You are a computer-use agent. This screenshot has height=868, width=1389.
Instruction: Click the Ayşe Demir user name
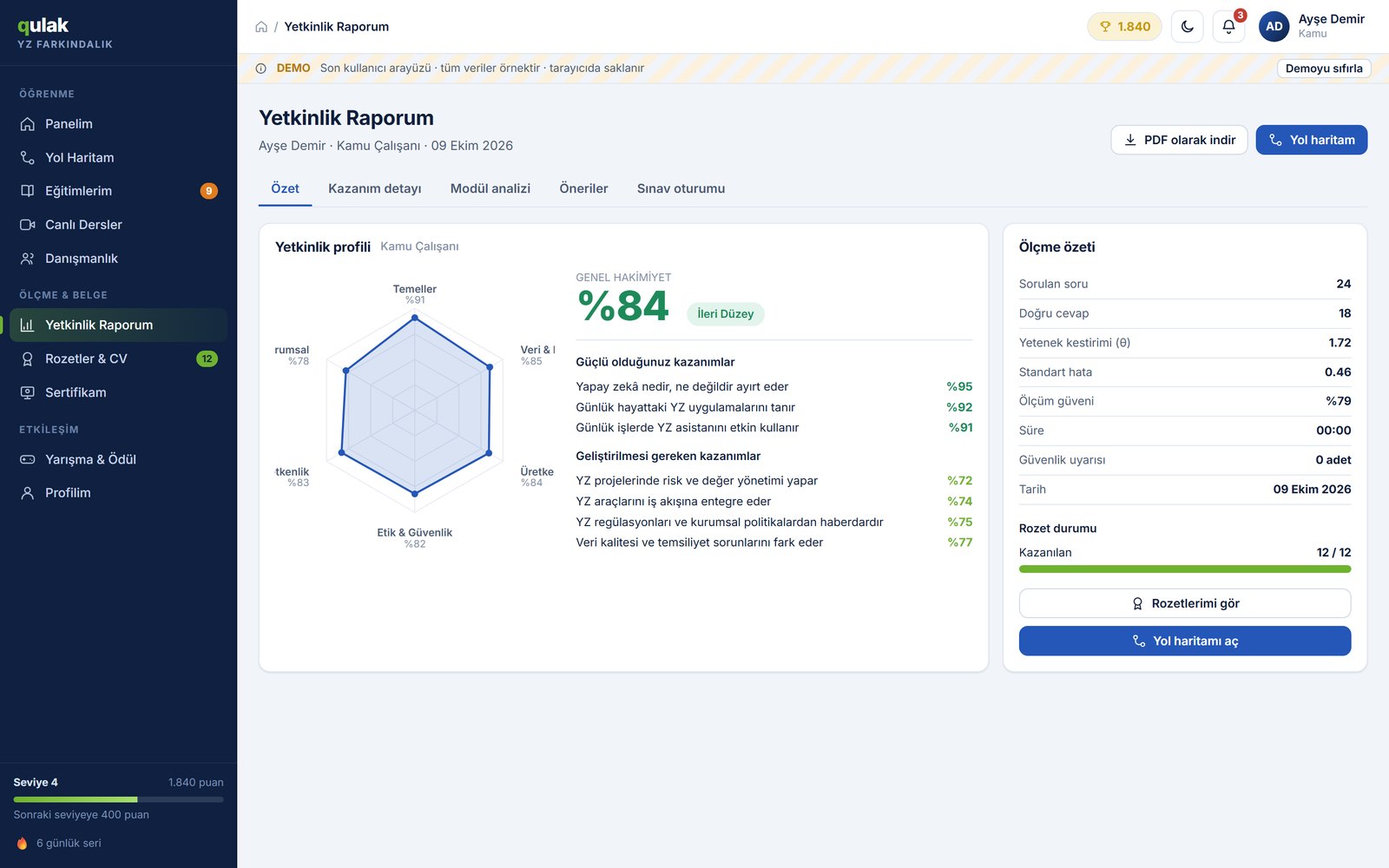coord(1331,19)
